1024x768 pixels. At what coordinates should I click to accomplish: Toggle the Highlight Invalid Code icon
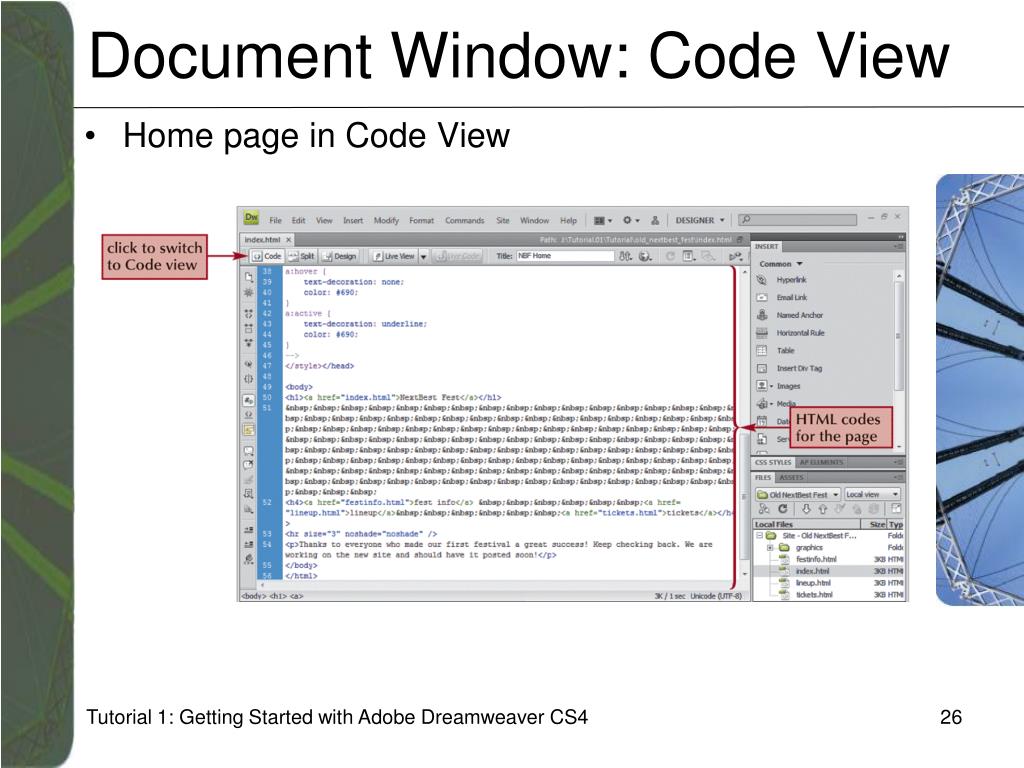click(249, 415)
